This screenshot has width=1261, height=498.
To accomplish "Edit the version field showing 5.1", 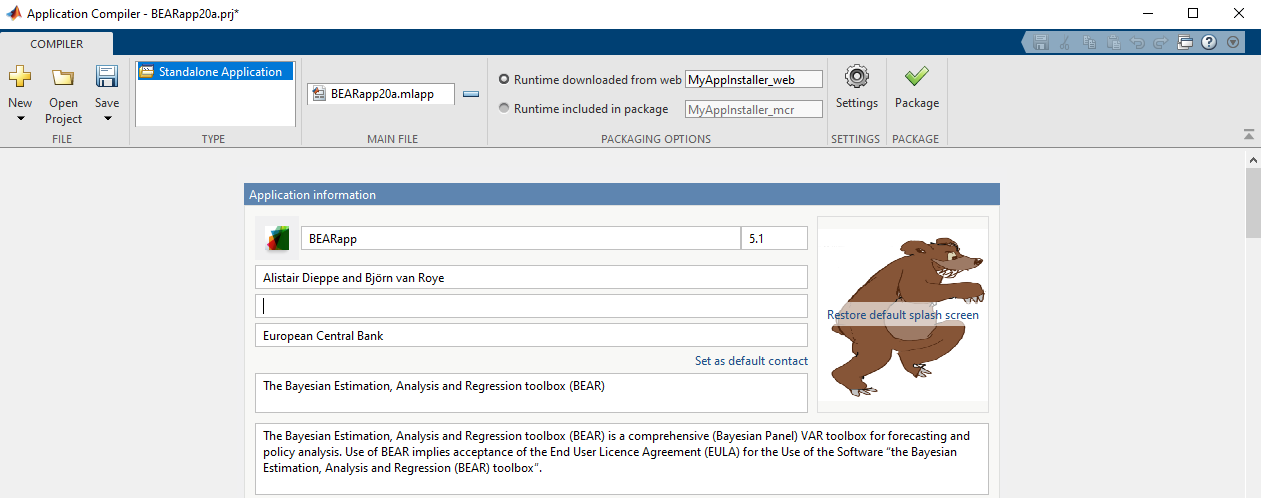I will 774,239.
